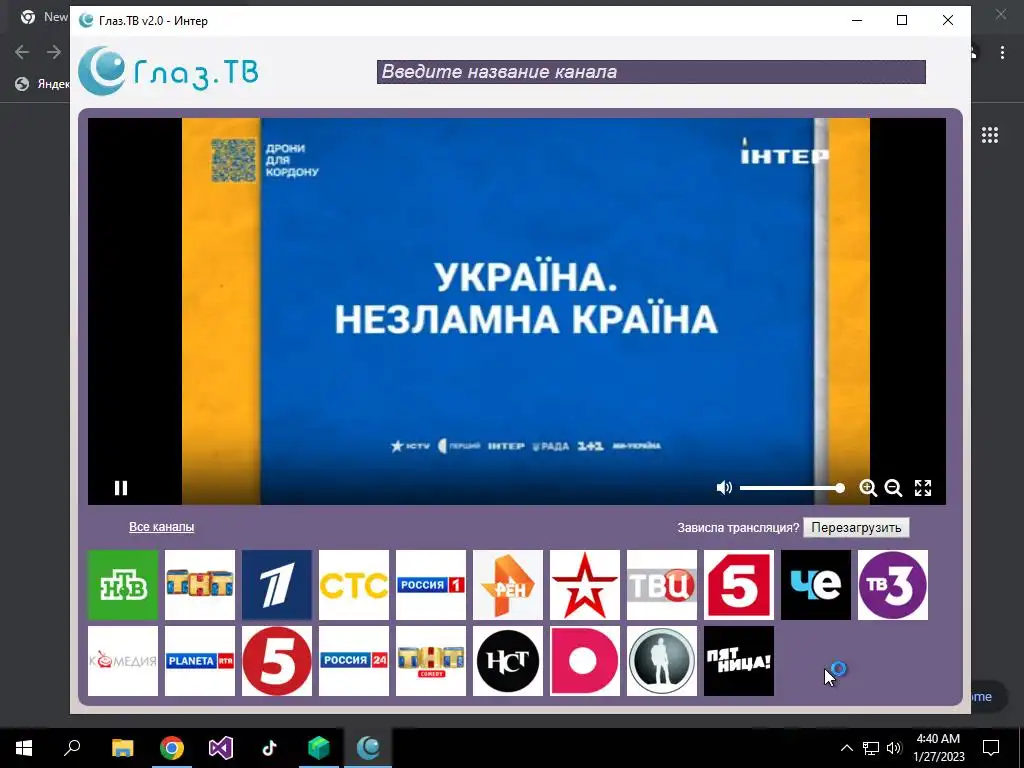Open the ТВ3 channel
The image size is (1024, 768).
click(x=893, y=584)
